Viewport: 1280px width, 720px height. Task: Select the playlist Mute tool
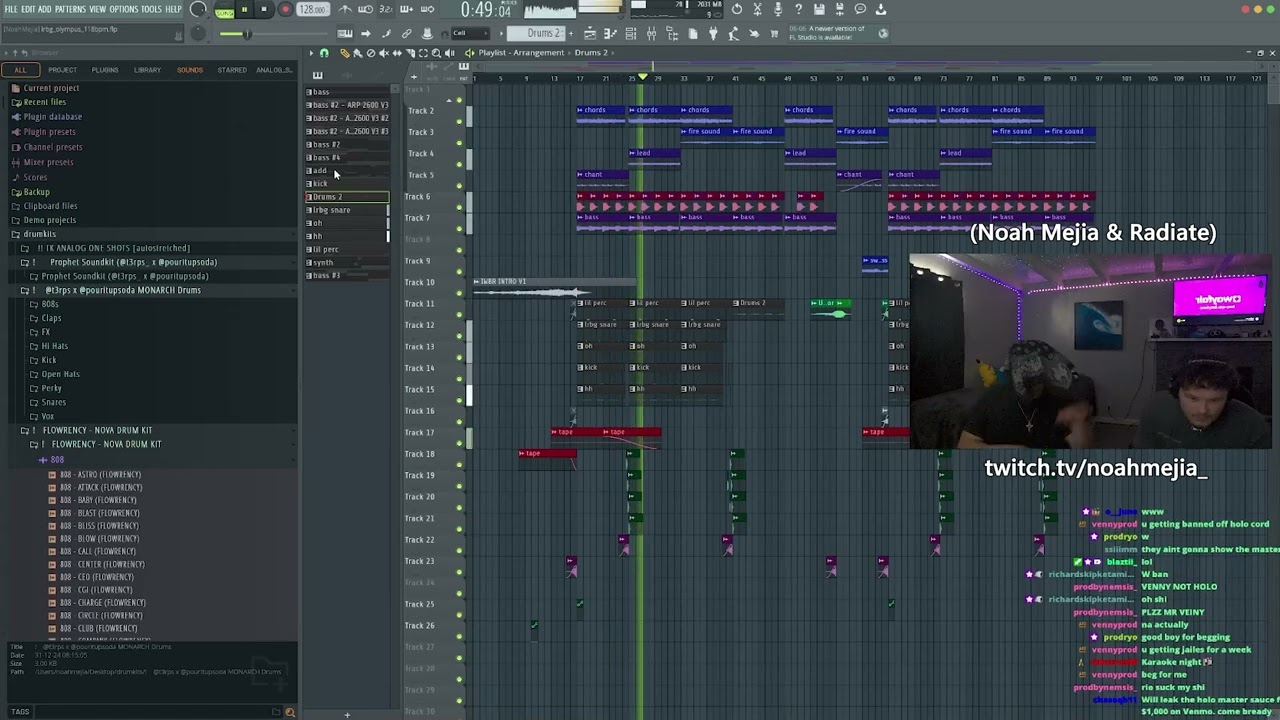click(x=384, y=53)
